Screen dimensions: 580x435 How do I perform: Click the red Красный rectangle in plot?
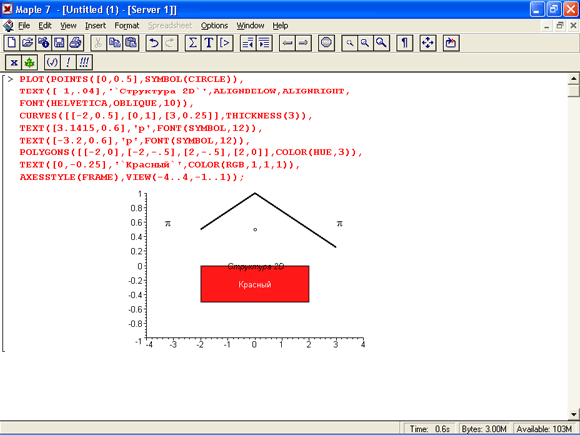pos(255,284)
